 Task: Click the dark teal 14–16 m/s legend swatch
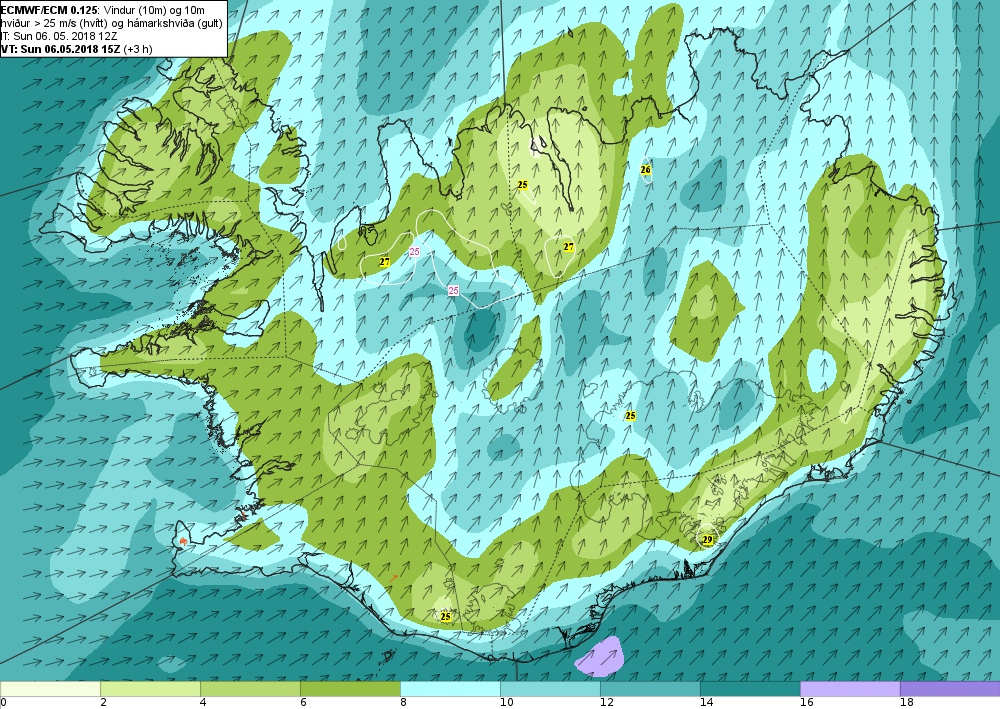(x=750, y=689)
